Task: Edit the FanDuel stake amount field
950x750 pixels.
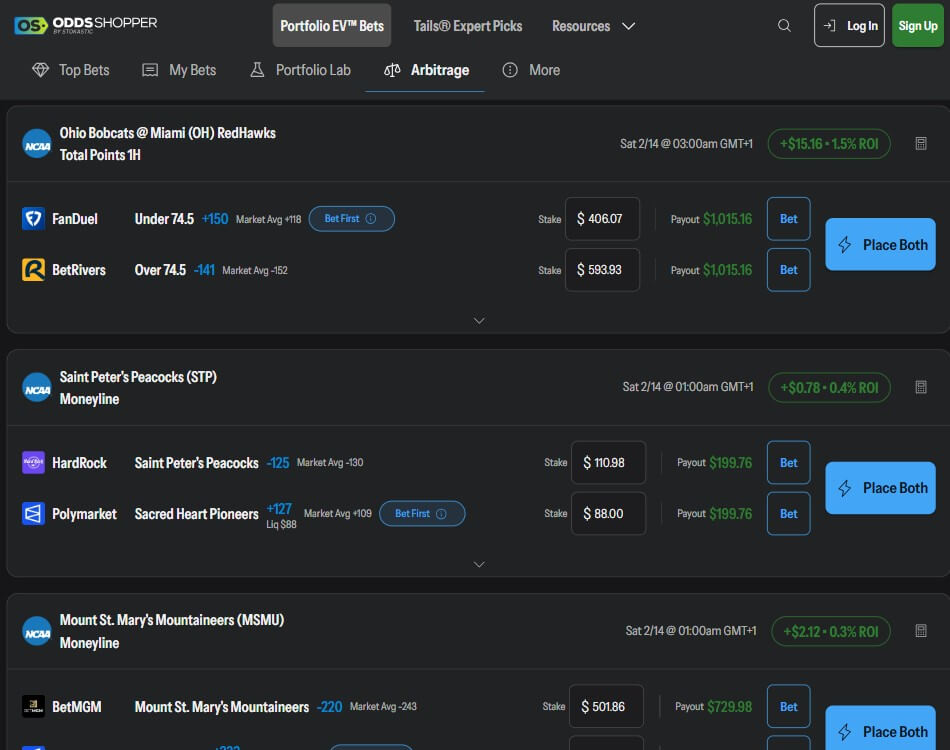Action: 602,219
